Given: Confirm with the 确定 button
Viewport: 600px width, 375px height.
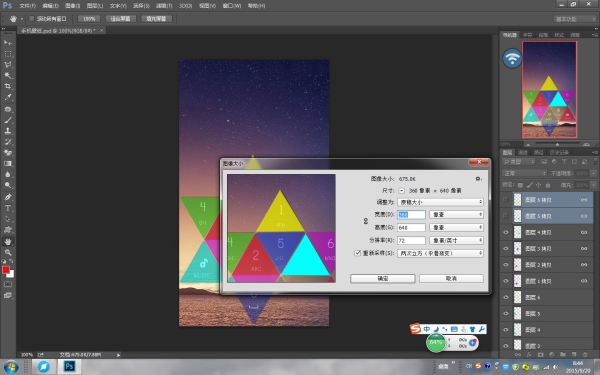Looking at the screenshot, I should (x=383, y=278).
